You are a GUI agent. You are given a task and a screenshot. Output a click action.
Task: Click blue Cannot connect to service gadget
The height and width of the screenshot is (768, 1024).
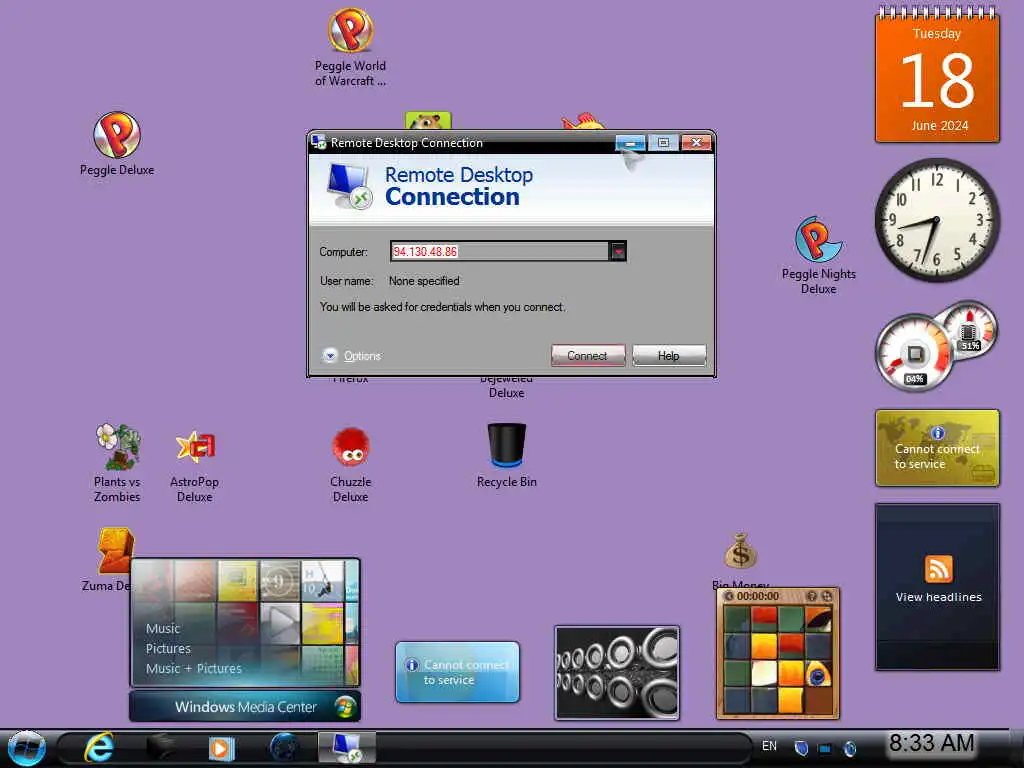tap(457, 672)
